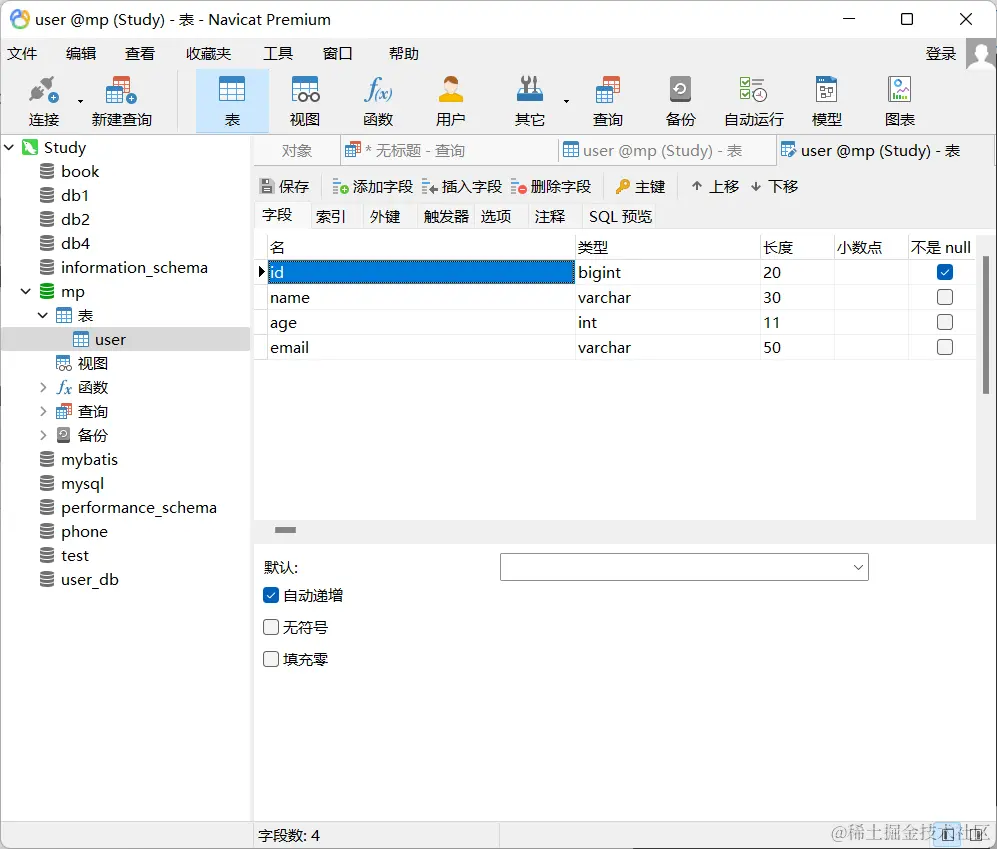Click the Study connection icon
The width and height of the screenshot is (997, 849).
click(x=30, y=148)
